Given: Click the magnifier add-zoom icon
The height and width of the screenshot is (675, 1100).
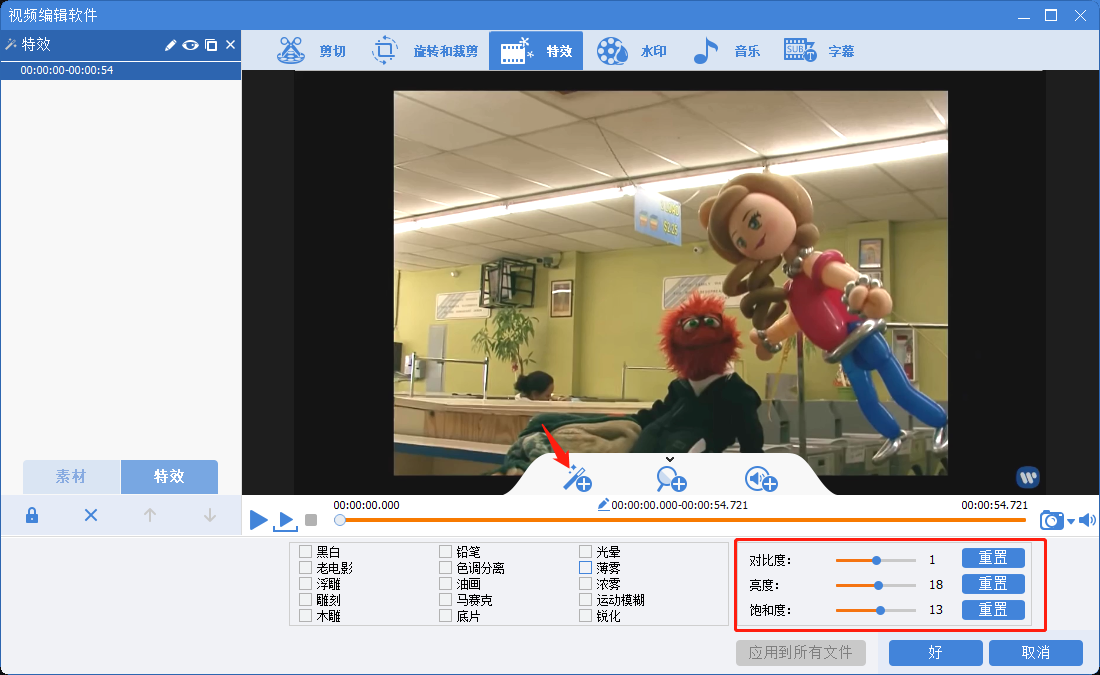Looking at the screenshot, I should (x=671, y=479).
